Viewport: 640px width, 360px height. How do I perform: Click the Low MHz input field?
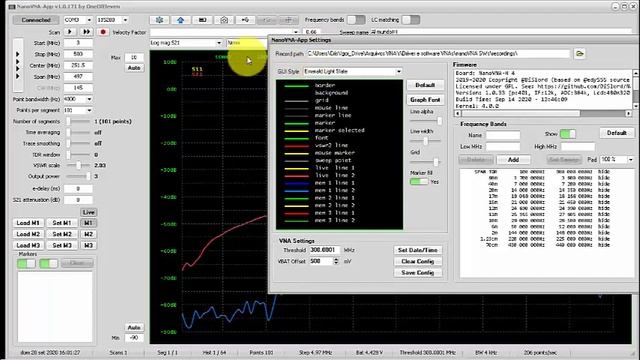pos(503,147)
